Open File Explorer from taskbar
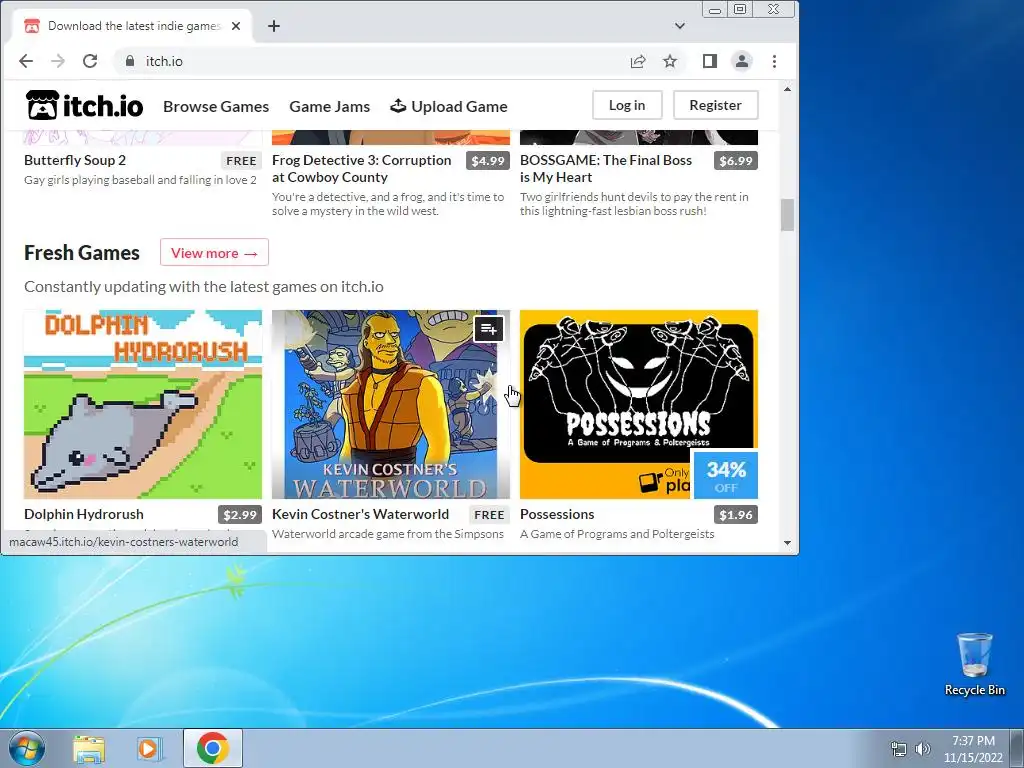Viewport: 1024px width, 768px height. pos(89,748)
